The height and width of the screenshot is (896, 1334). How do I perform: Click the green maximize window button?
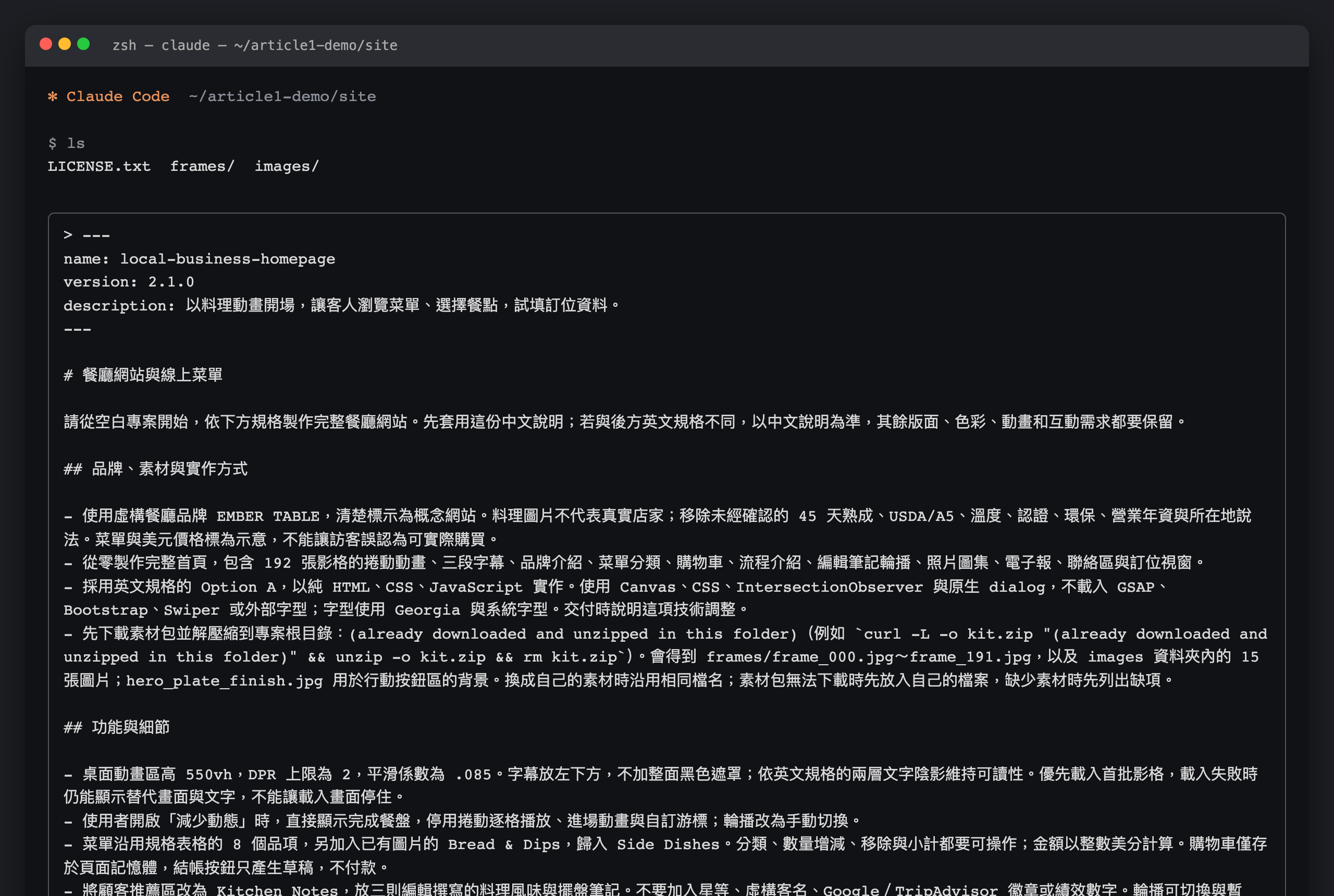click(83, 44)
